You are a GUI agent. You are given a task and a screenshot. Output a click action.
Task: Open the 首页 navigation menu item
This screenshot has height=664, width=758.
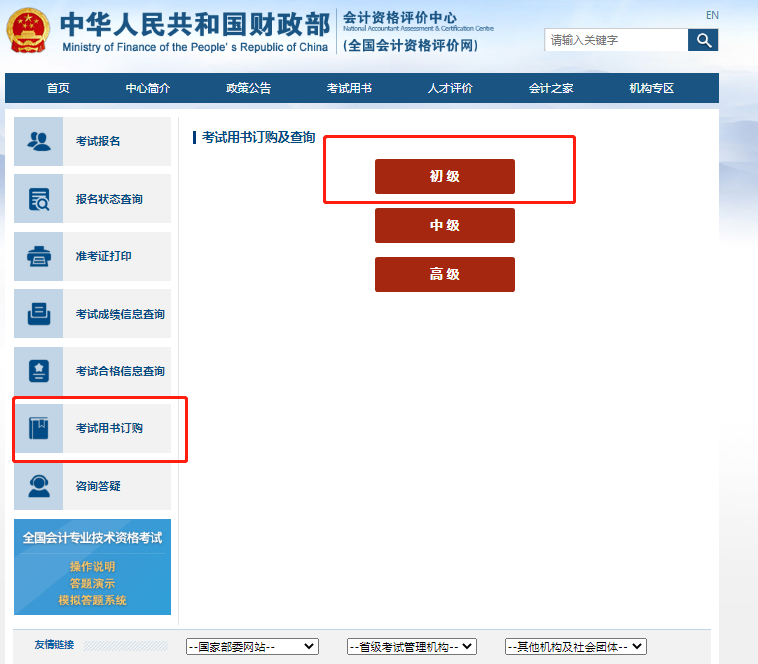[x=58, y=88]
